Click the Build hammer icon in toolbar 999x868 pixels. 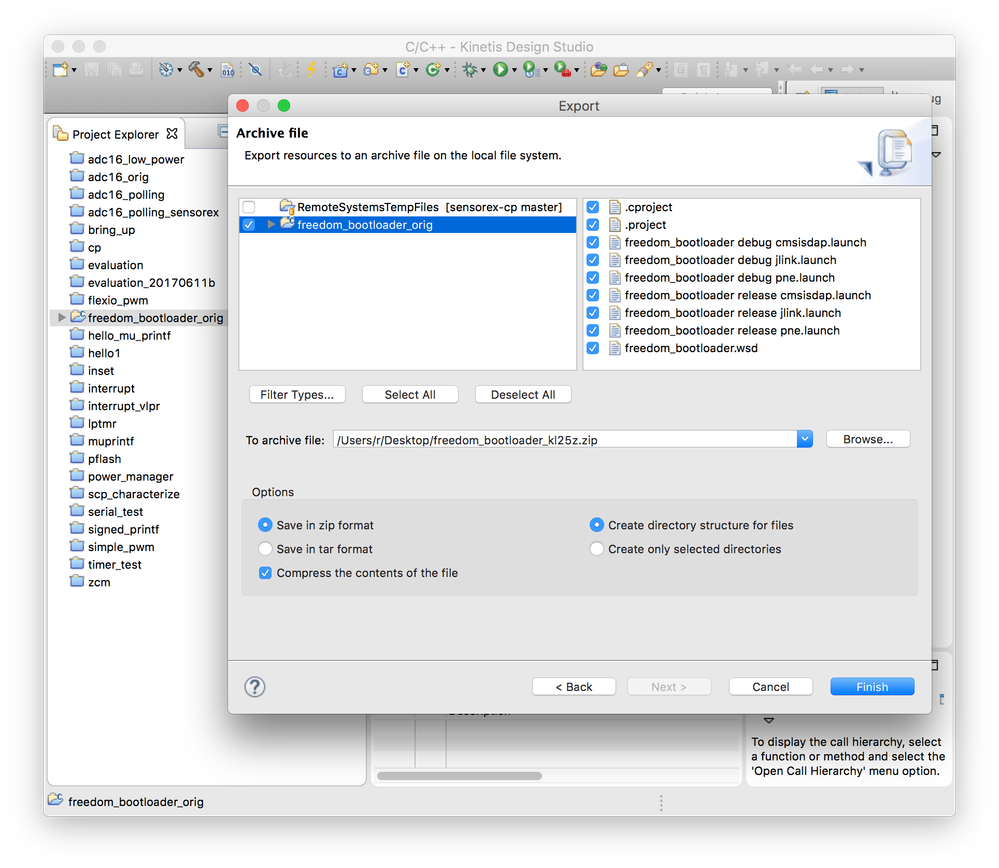[x=196, y=69]
